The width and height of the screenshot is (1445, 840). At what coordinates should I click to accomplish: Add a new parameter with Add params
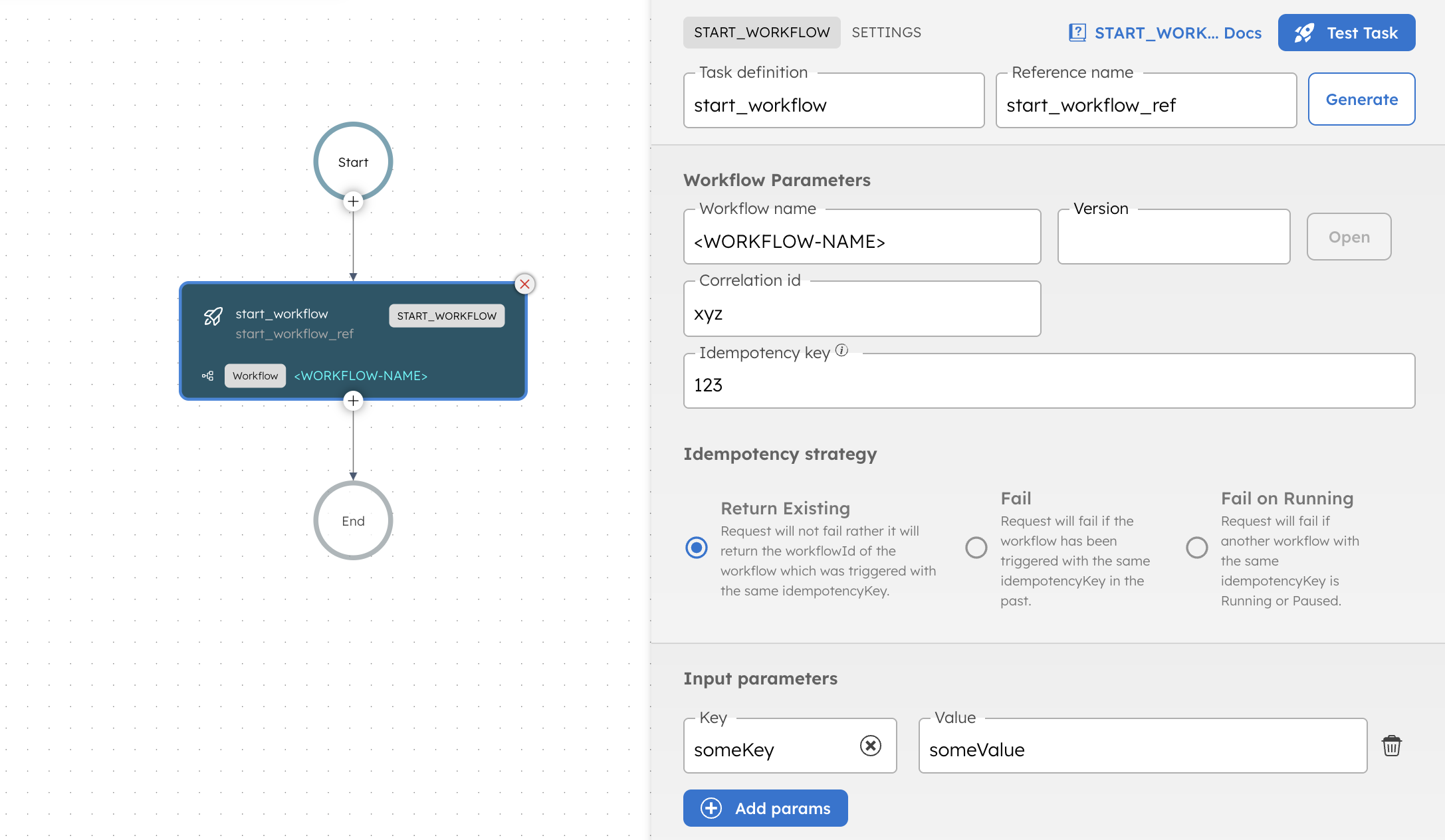pos(765,808)
